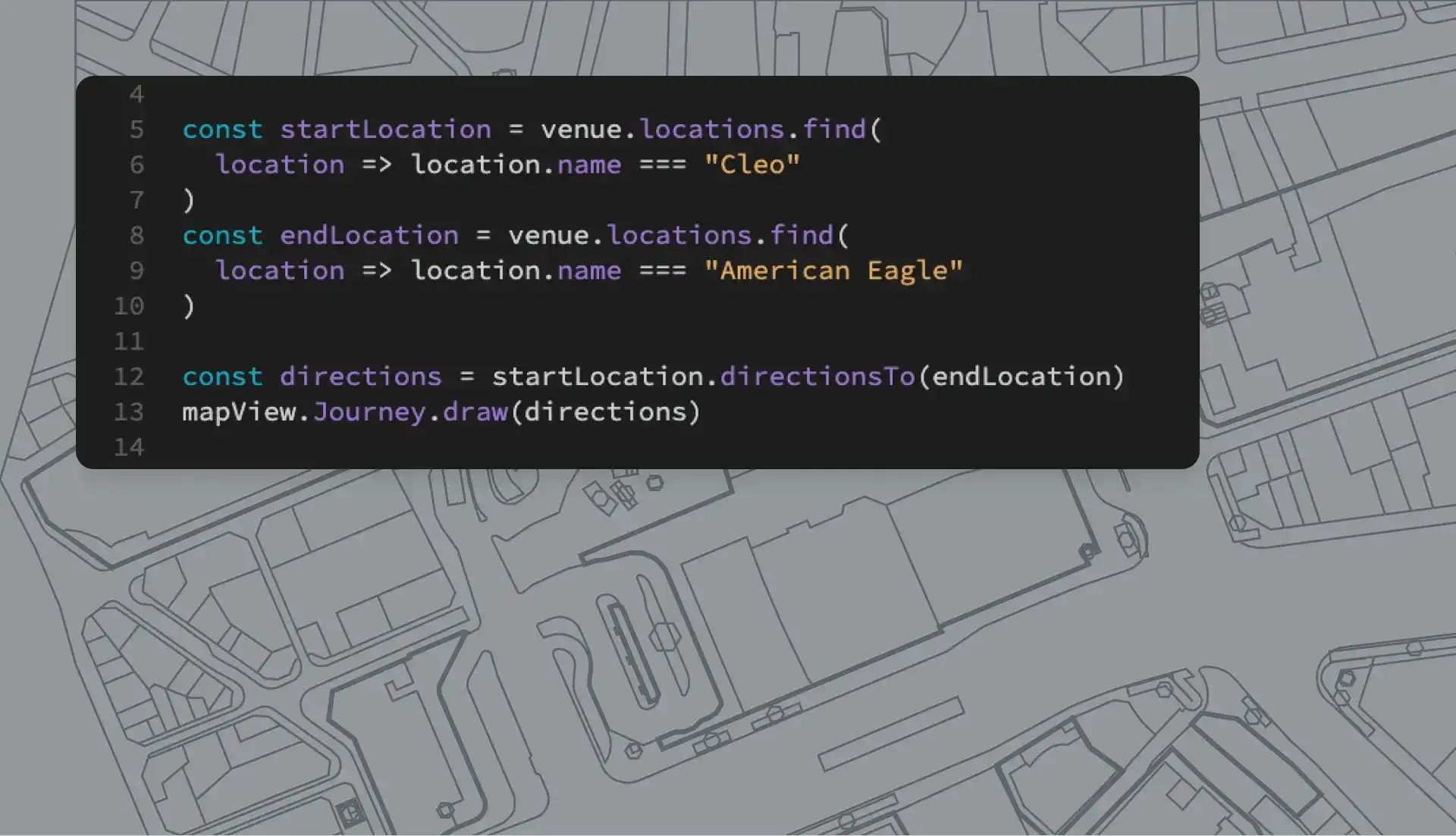1456x836 pixels.
Task: Click the locations property on line 5
Action: pos(712,130)
